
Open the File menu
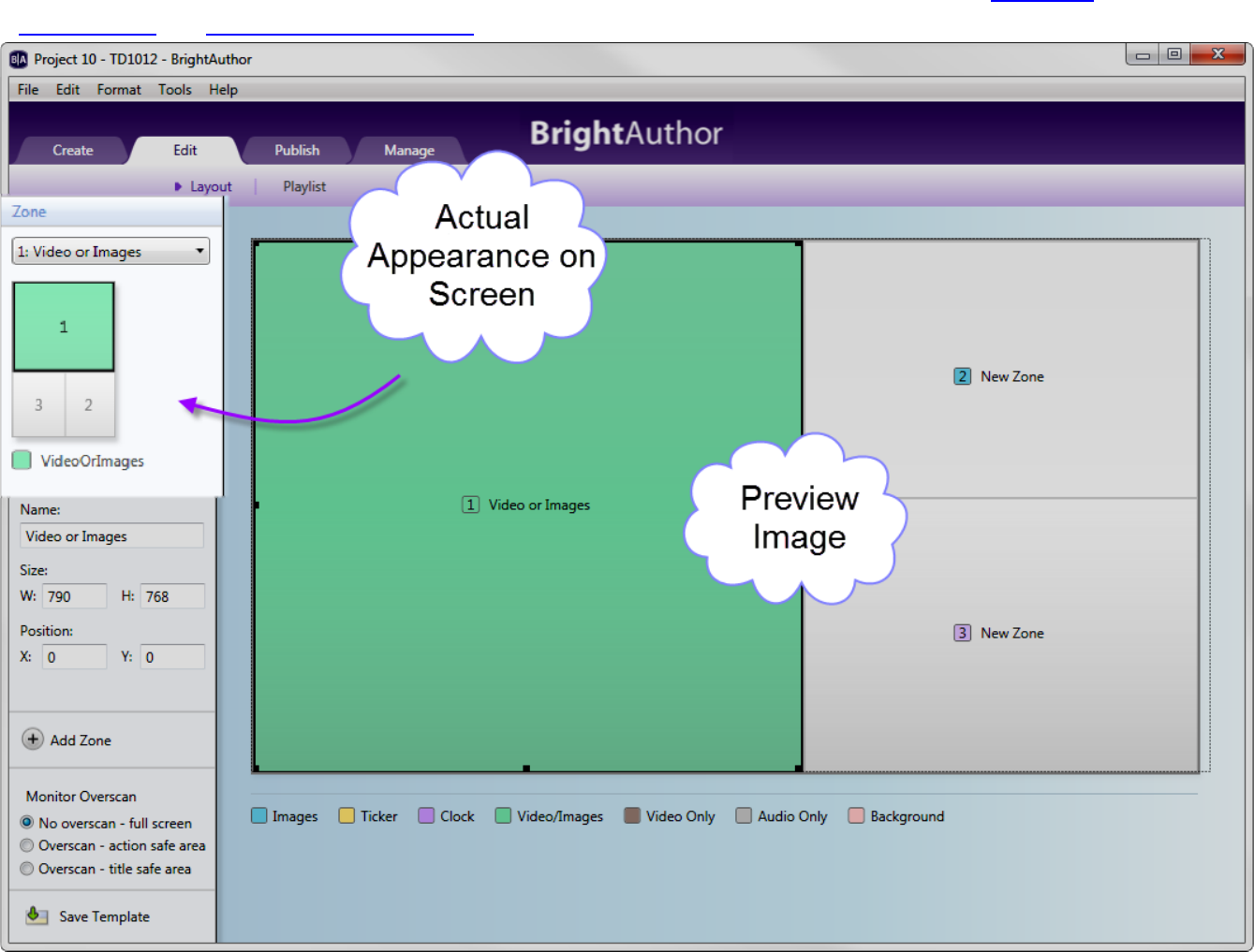click(x=28, y=90)
